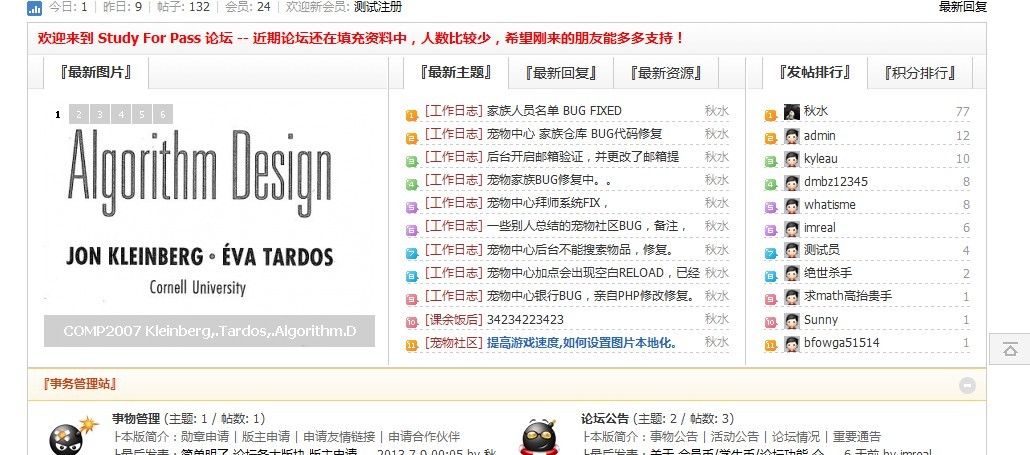Open user bfowga51514 in post ranking

[841, 343]
